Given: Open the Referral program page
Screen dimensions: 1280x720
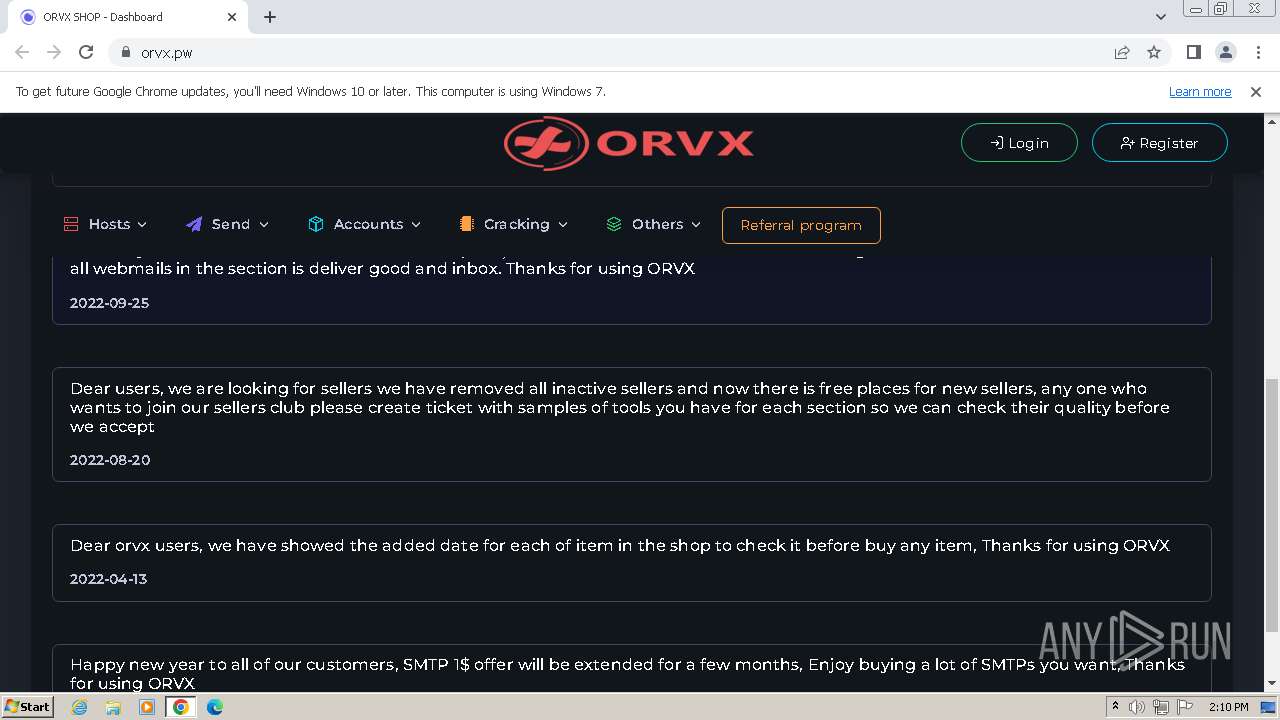Looking at the screenshot, I should pos(801,225).
